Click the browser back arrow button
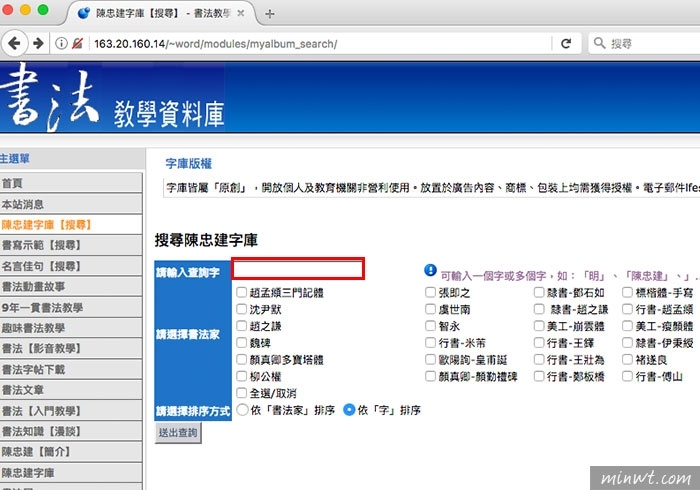The height and width of the screenshot is (490, 700). [14, 43]
